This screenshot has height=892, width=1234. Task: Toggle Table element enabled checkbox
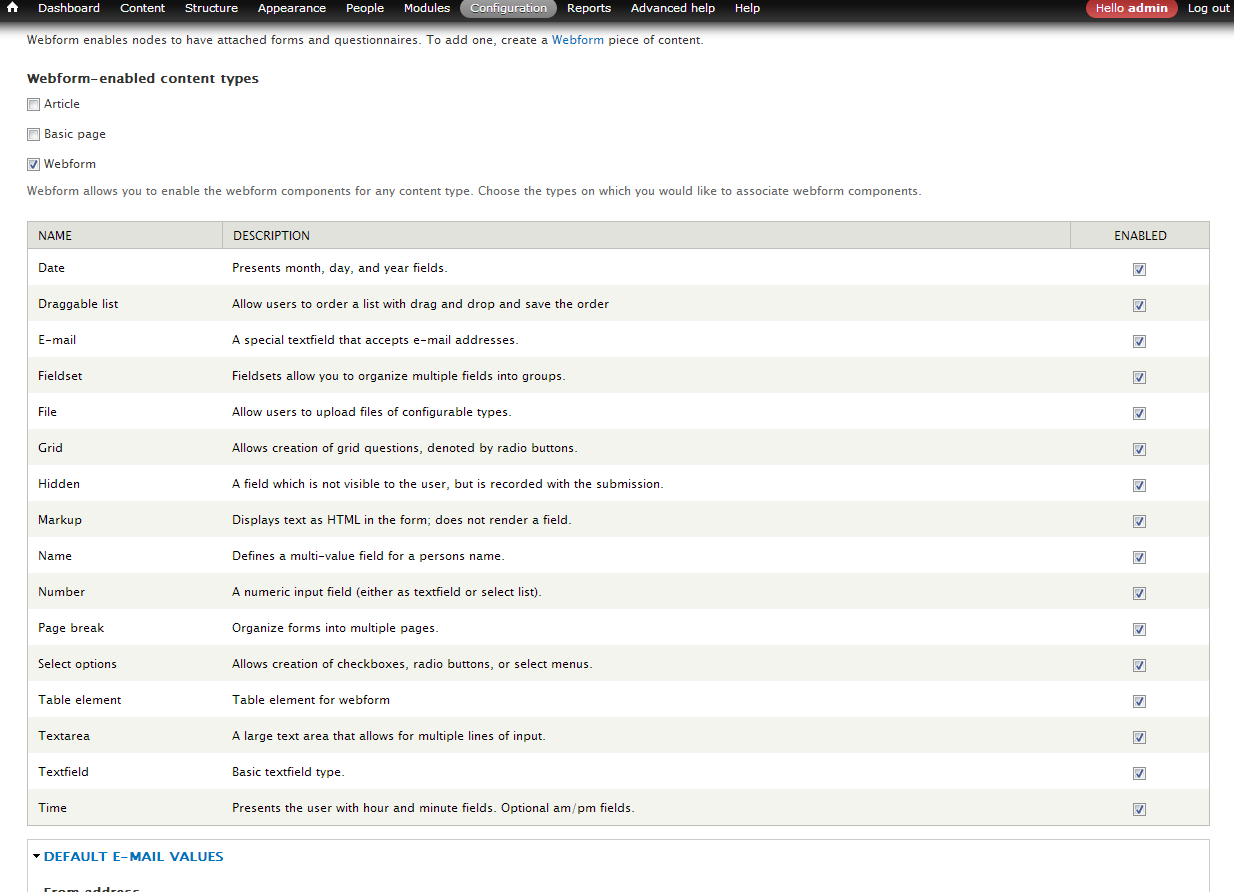pyautogui.click(x=1140, y=701)
